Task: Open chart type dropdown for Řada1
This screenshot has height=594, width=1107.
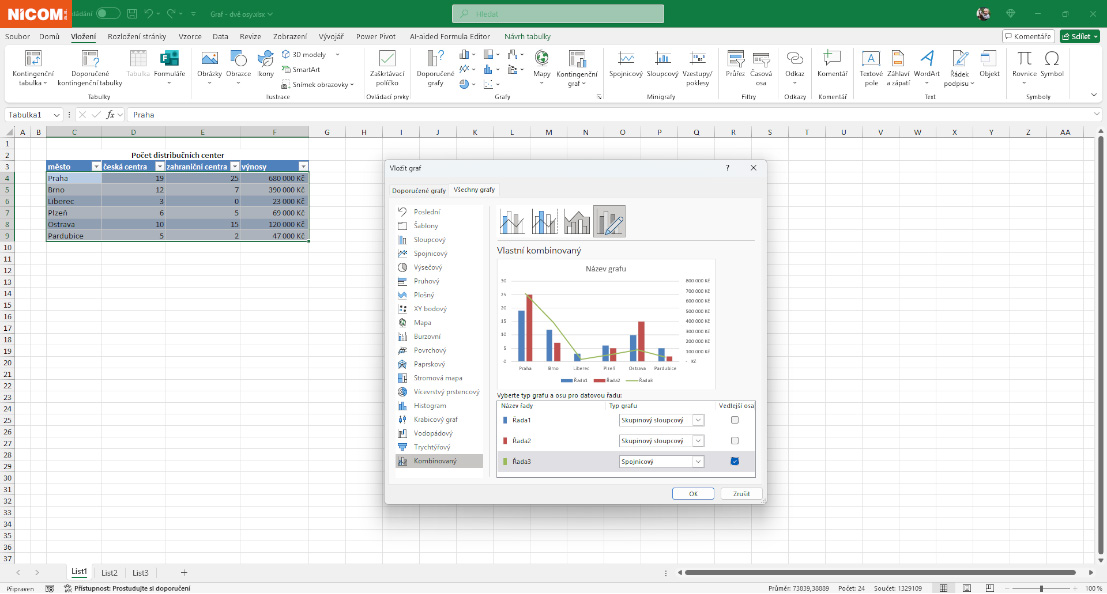Action: [697, 420]
